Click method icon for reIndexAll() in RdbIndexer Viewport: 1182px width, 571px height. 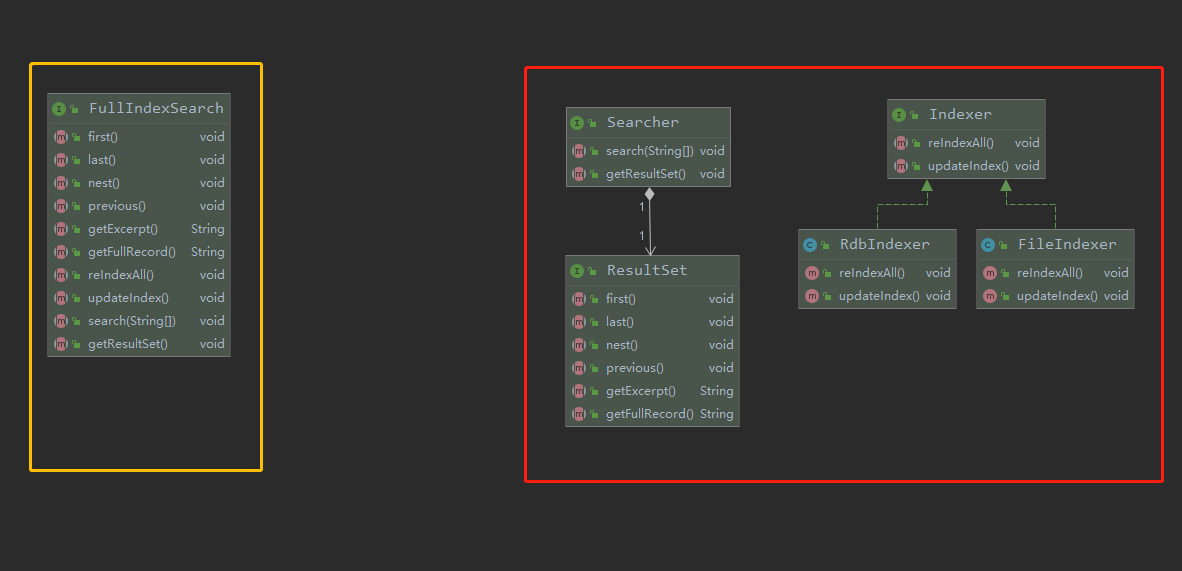pos(812,273)
